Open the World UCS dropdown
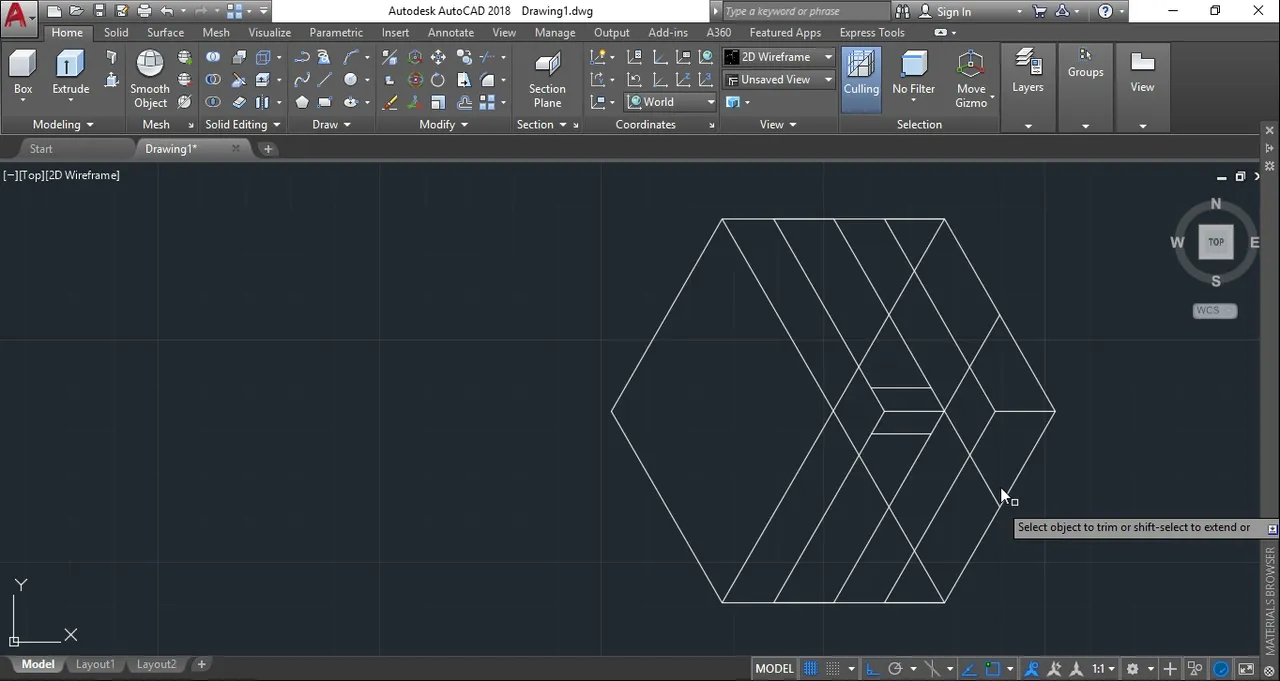Viewport: 1280px width, 681px height. click(x=671, y=102)
